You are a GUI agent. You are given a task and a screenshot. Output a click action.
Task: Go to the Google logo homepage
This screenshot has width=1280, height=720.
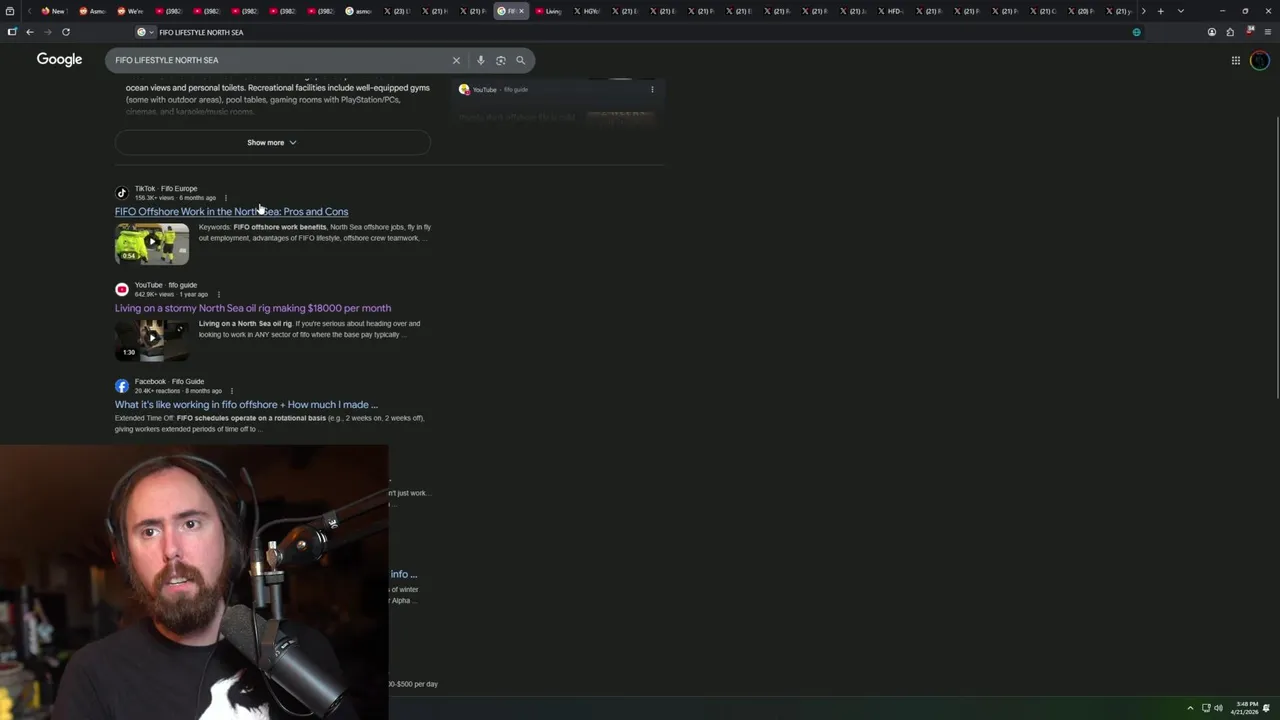coord(59,60)
